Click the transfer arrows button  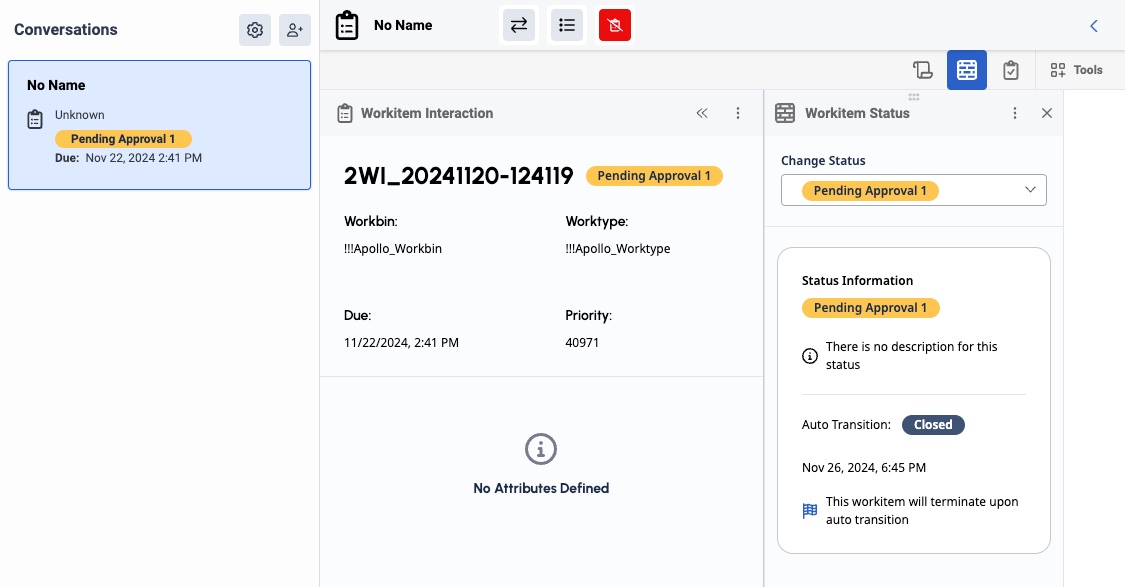(519, 25)
